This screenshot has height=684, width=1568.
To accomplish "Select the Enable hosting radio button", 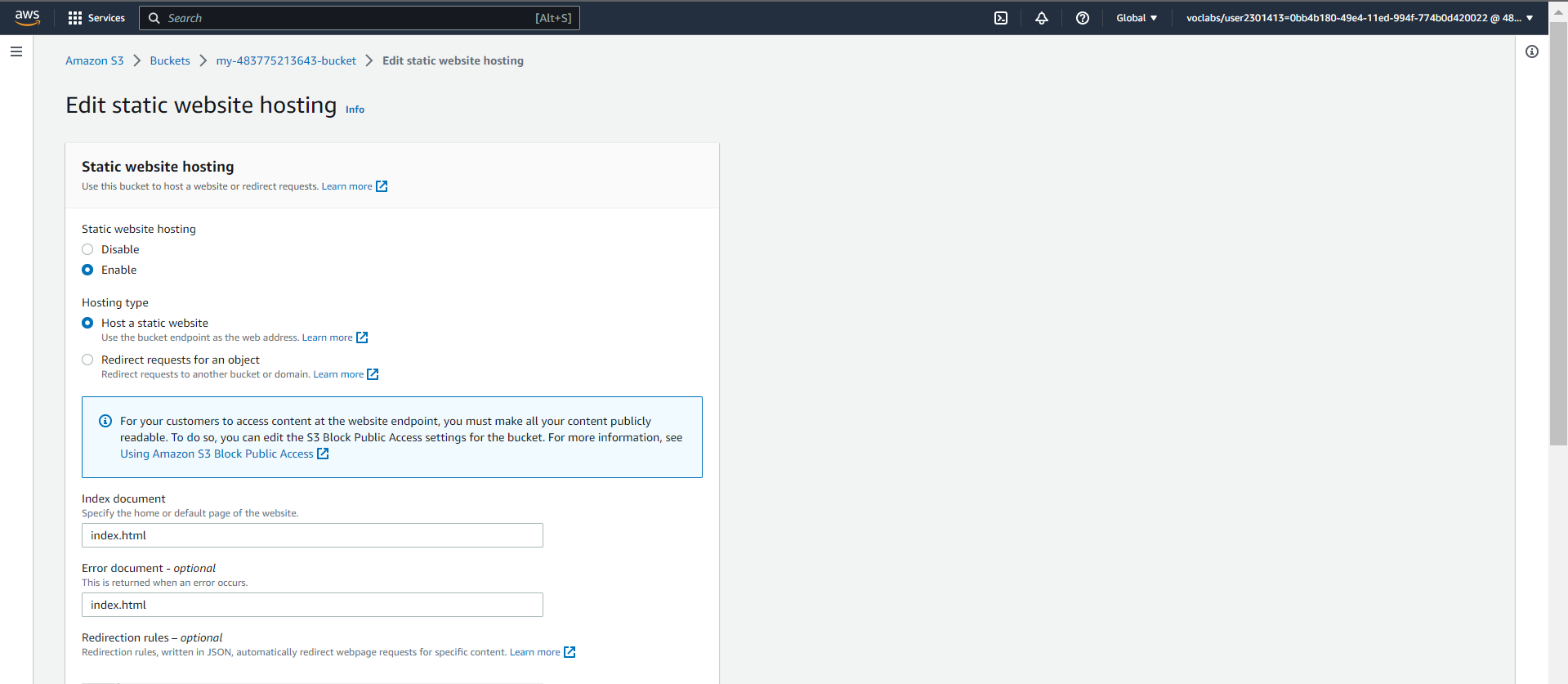I will pyautogui.click(x=87, y=270).
